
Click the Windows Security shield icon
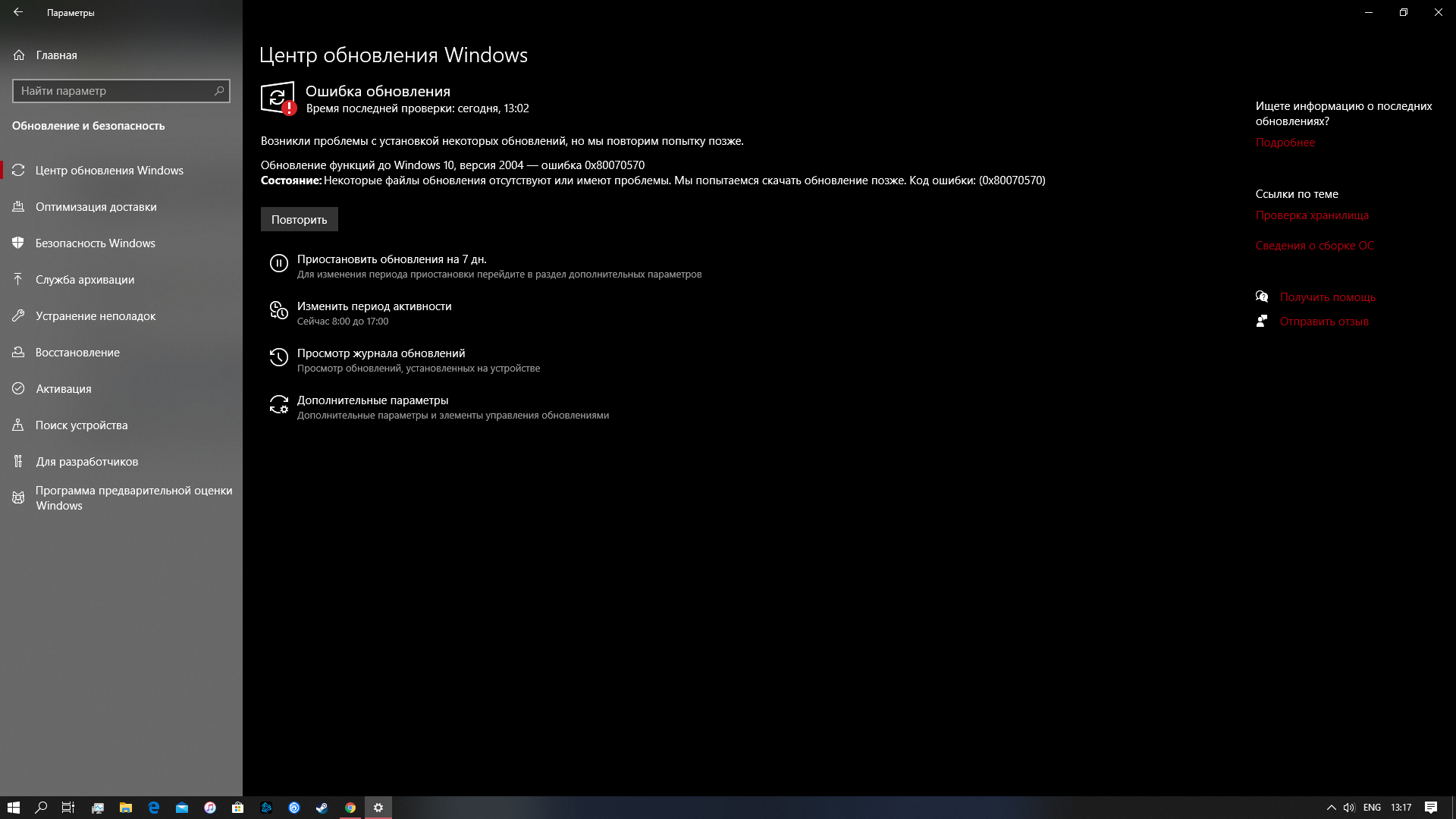(18, 243)
